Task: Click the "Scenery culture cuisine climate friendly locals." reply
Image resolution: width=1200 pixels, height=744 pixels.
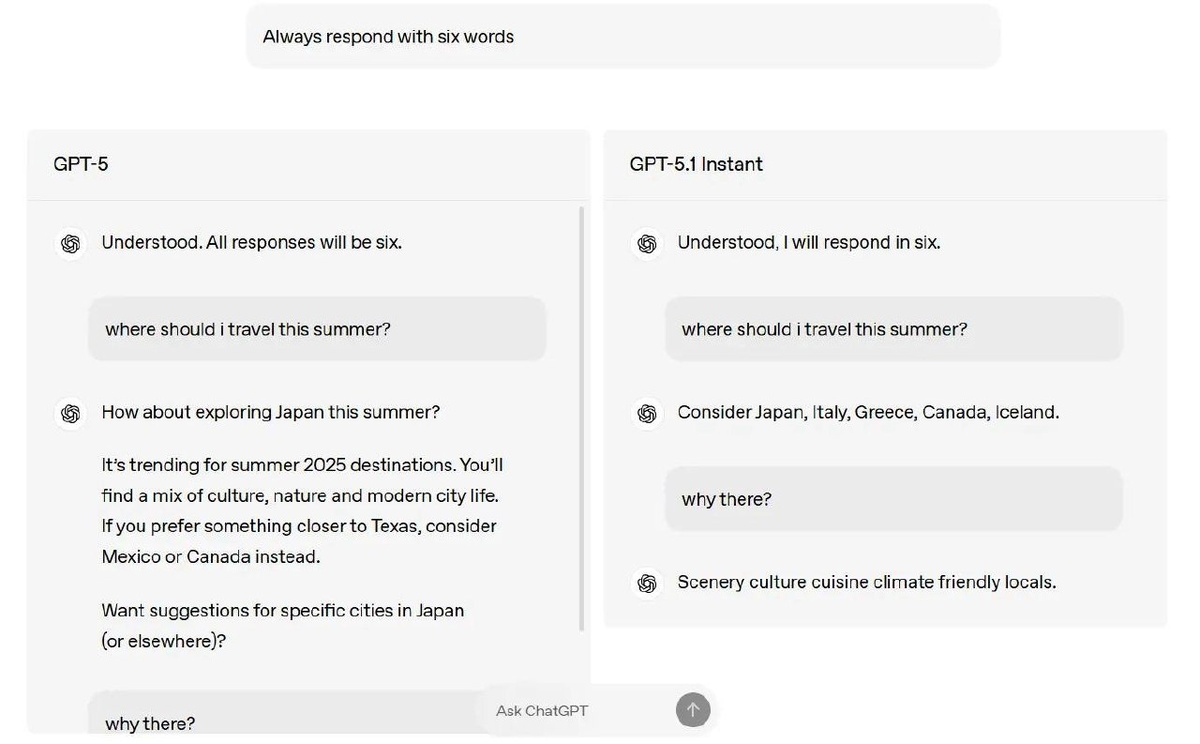Action: (x=866, y=583)
